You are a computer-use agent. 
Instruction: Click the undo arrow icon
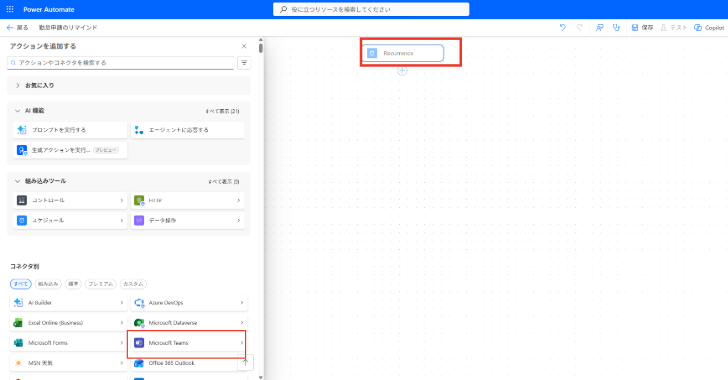[563, 27]
